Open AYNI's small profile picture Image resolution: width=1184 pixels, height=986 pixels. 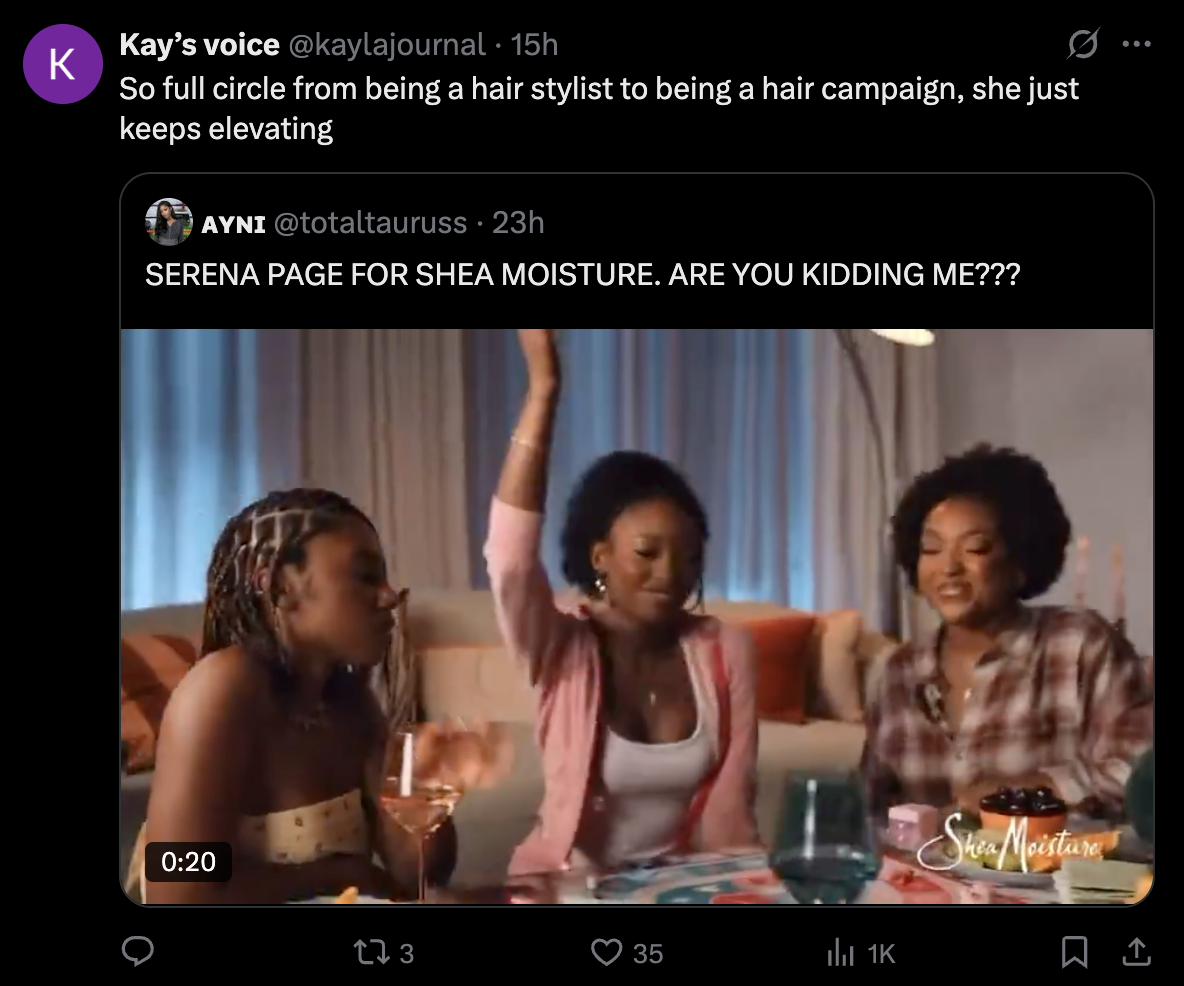[x=168, y=222]
